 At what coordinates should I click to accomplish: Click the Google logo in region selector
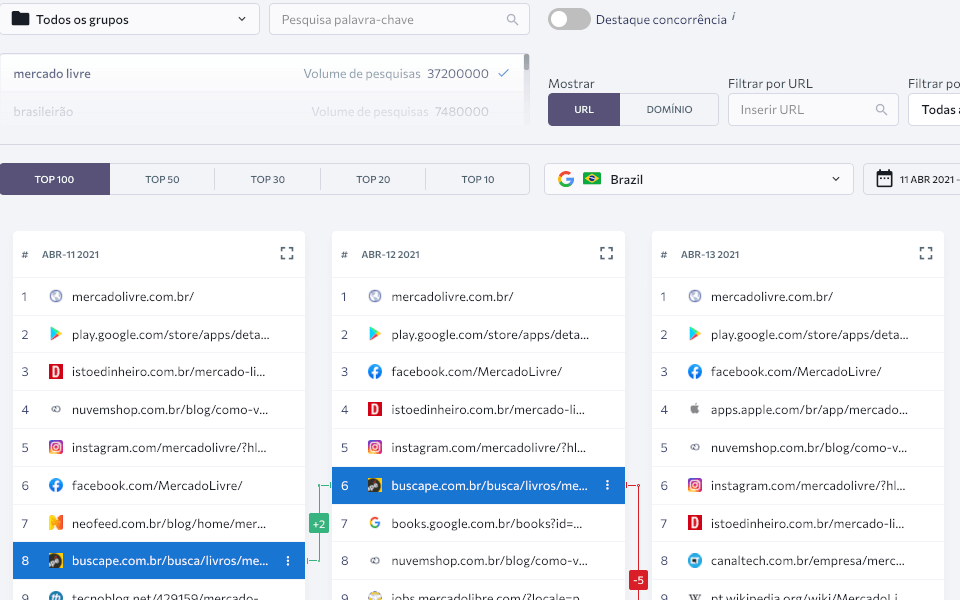pyautogui.click(x=566, y=179)
